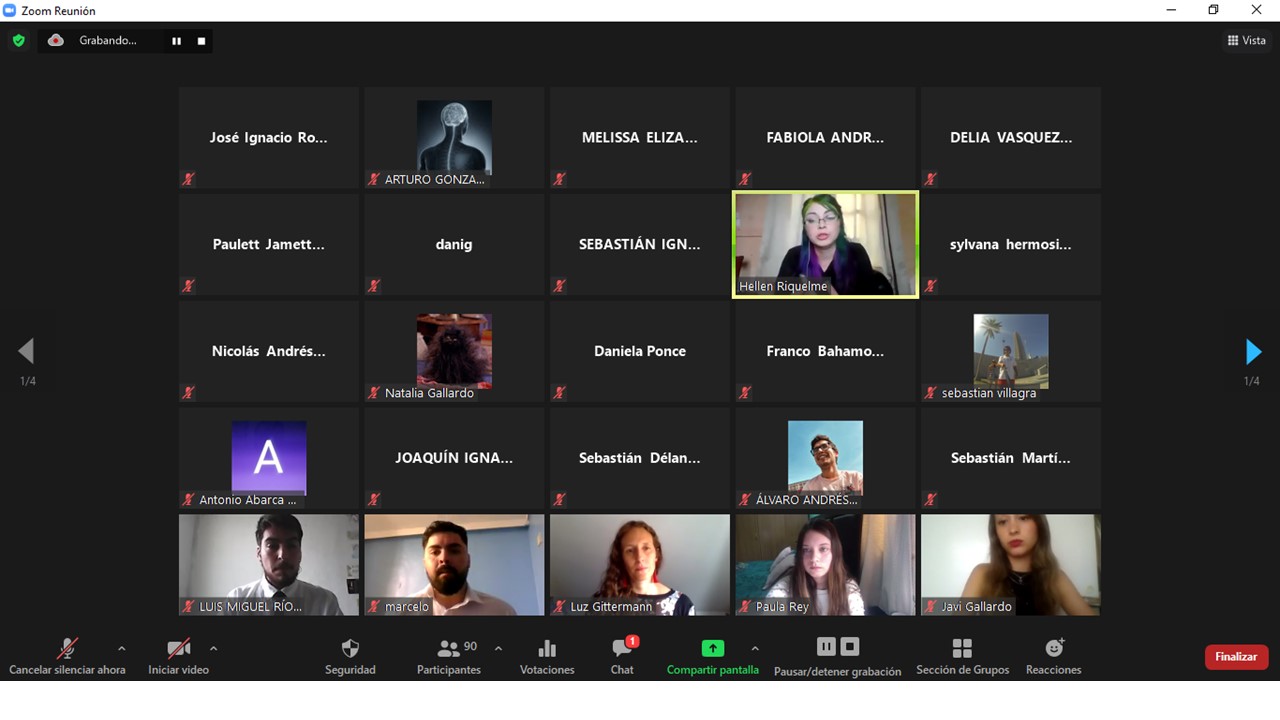Open the Vista layout menu

[1247, 41]
